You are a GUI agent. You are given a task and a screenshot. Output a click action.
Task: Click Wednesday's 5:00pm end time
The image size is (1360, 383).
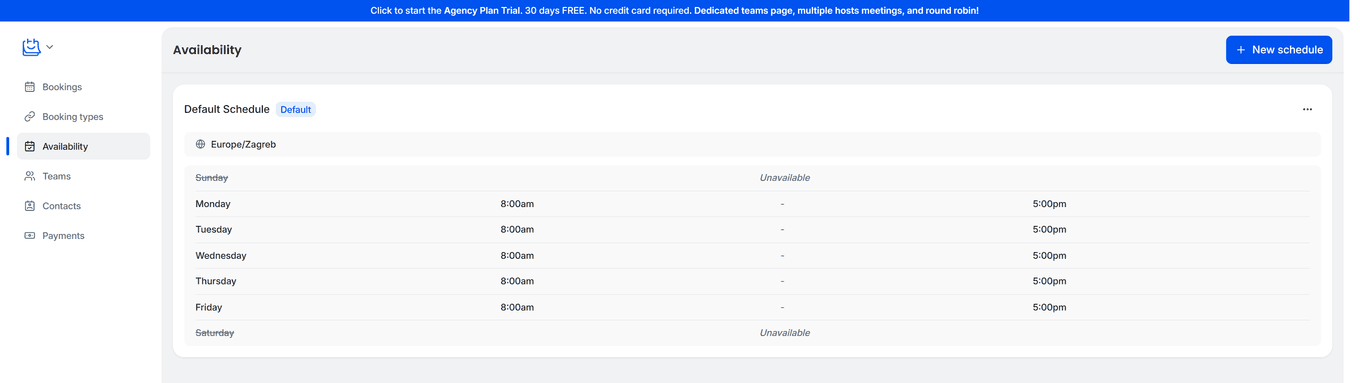tap(1049, 256)
